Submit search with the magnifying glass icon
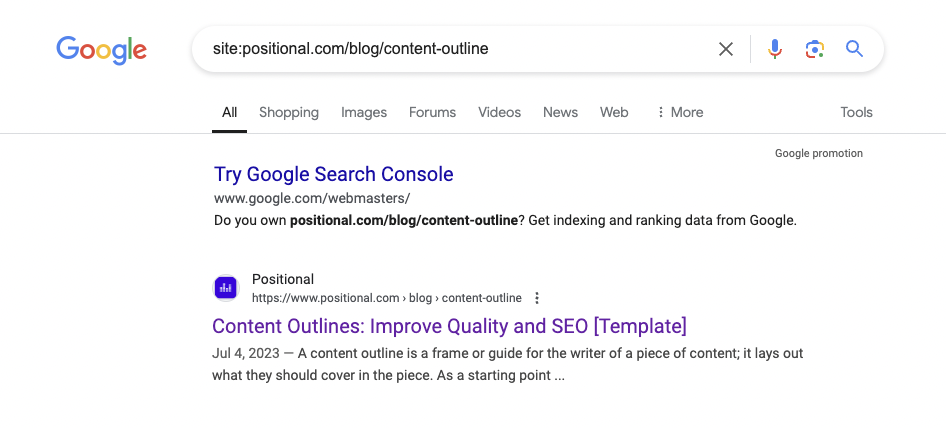 click(x=854, y=48)
